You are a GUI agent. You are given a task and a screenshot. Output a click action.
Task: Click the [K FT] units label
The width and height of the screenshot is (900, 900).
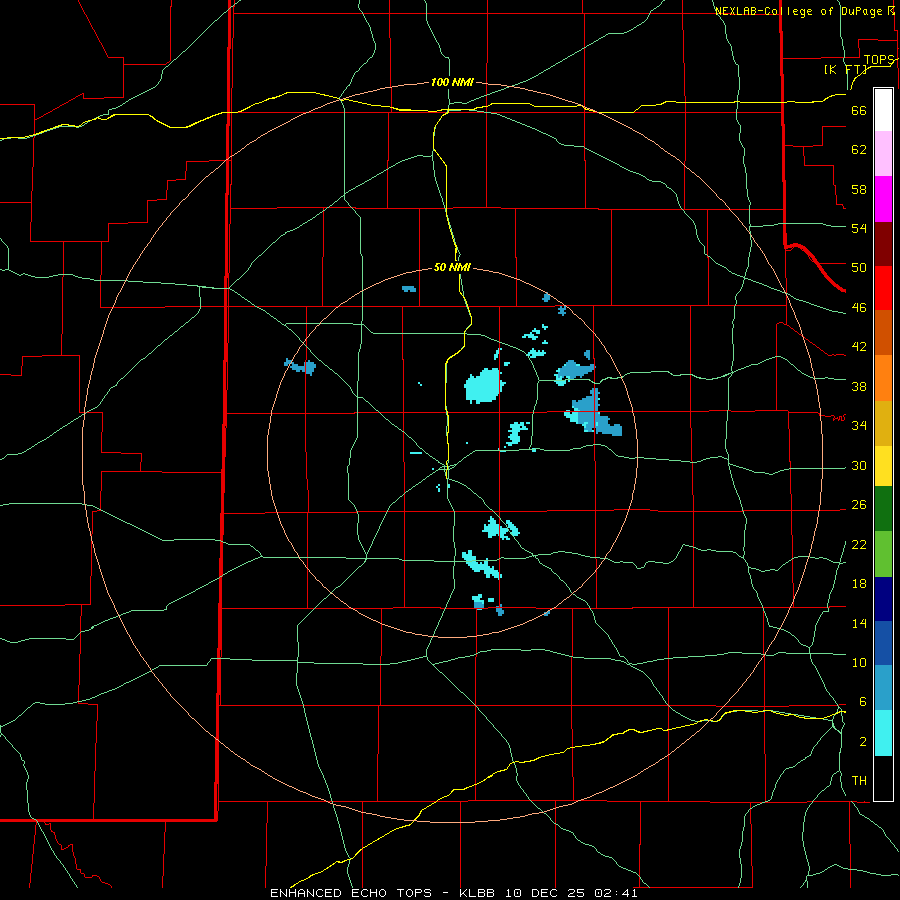tap(845, 70)
